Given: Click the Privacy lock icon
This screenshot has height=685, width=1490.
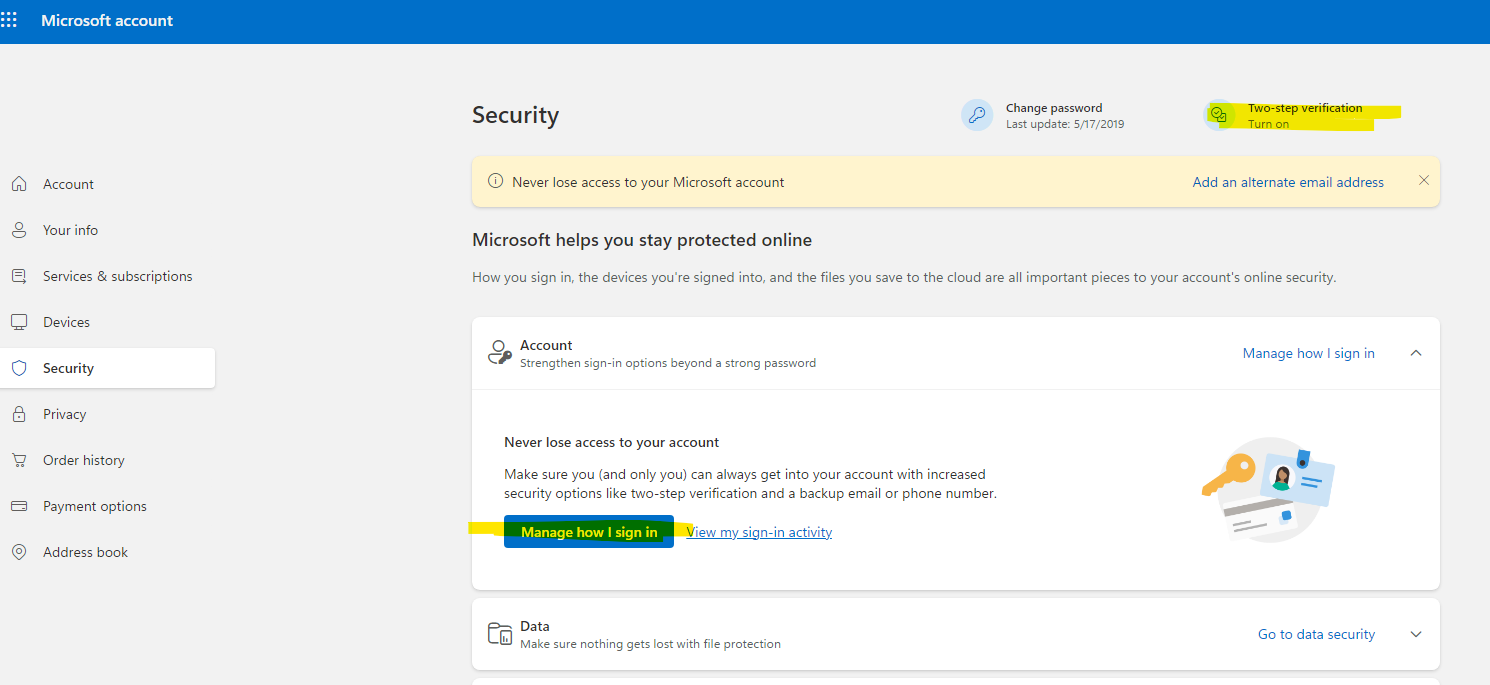Looking at the screenshot, I should 19,414.
